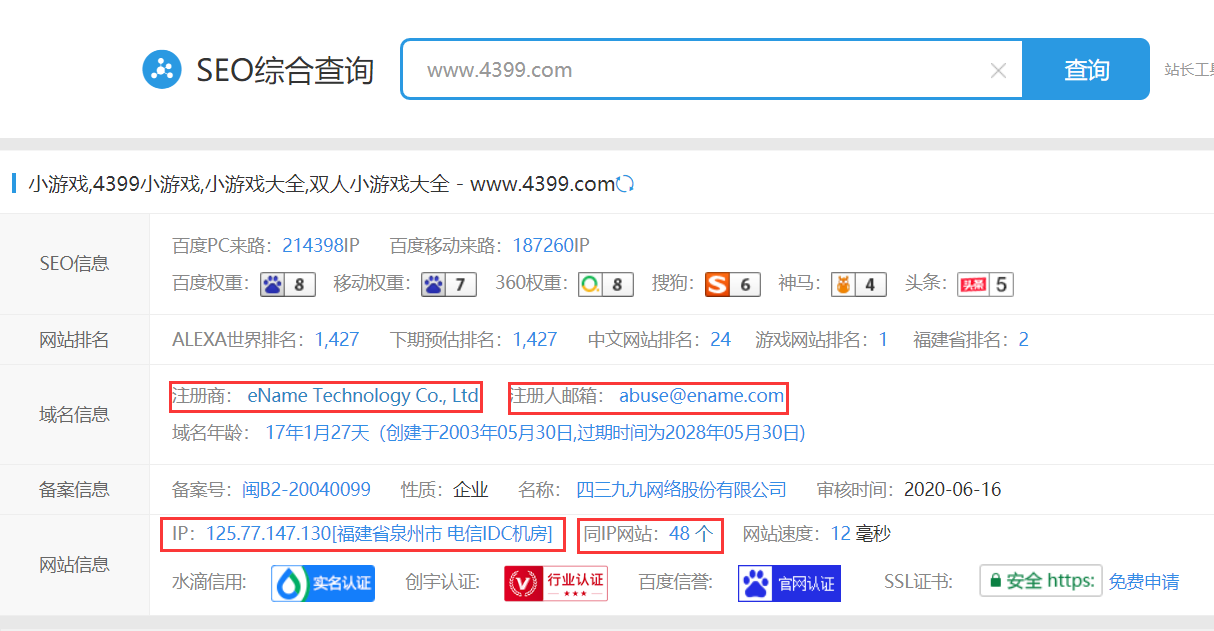Click the 站长工具 link at top right

(x=1189, y=69)
